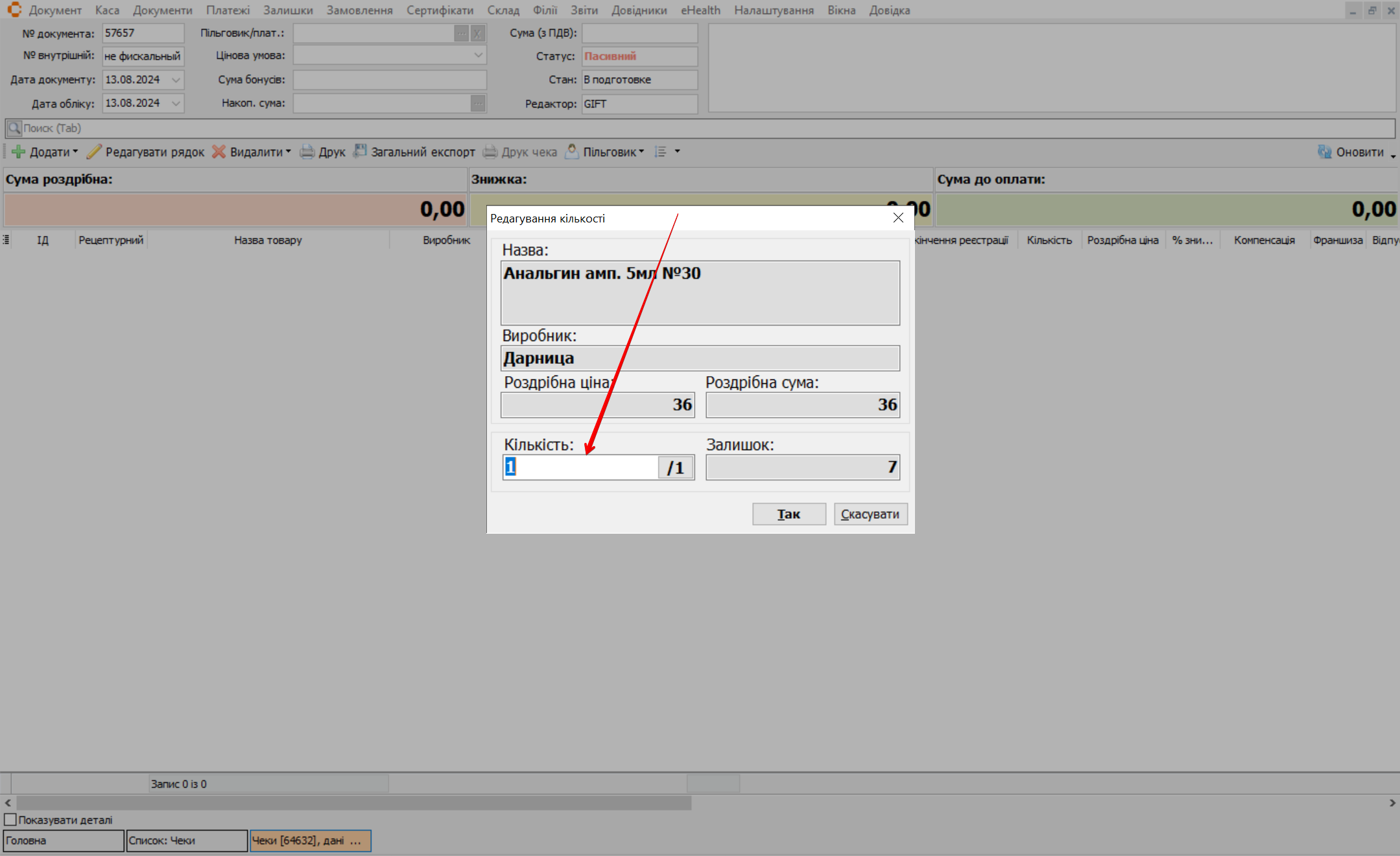Click the green plus Додати icon
The width and height of the screenshot is (1400, 856).
(18, 152)
